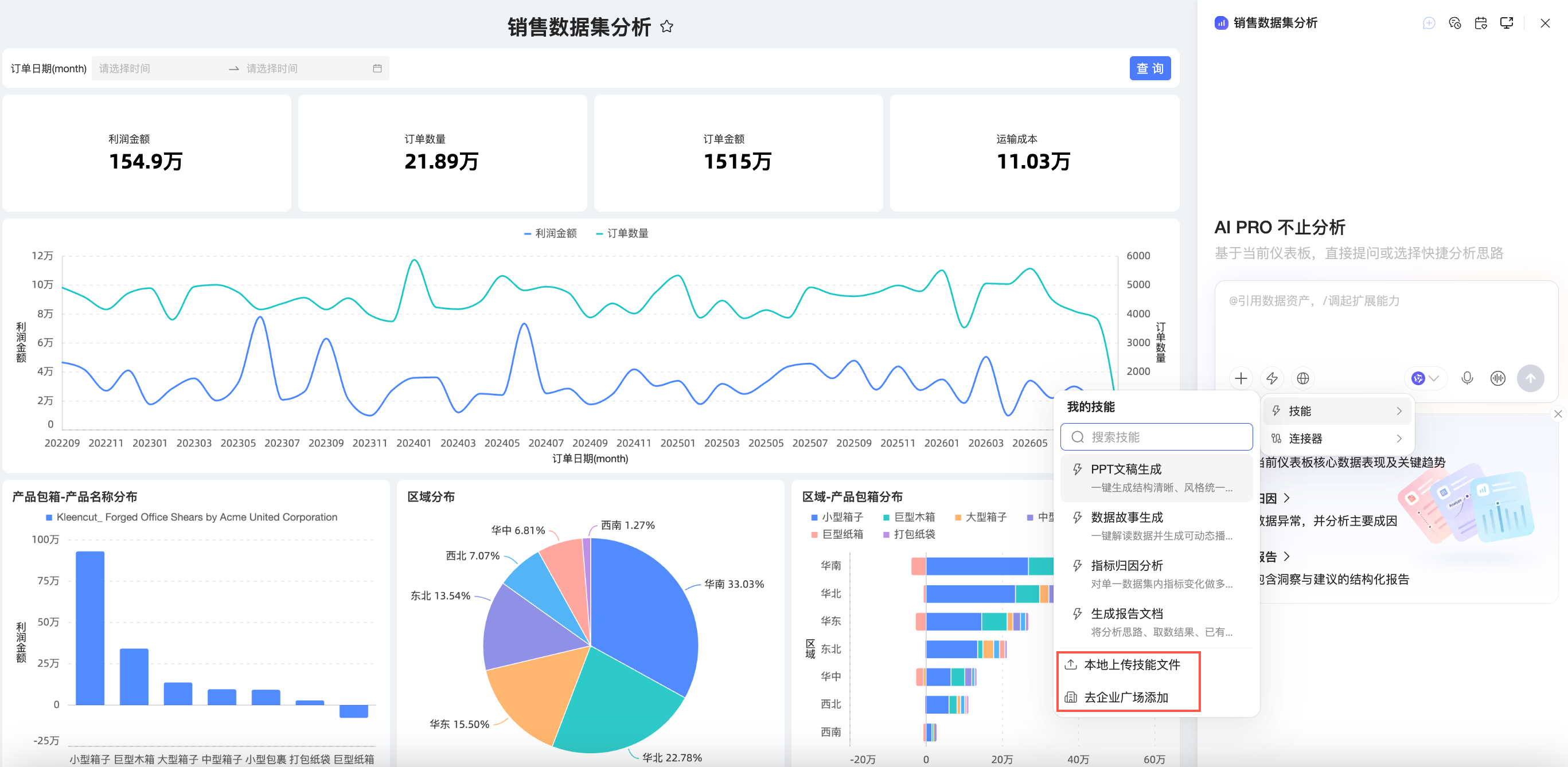Click the globe web search button
1568x767 pixels.
click(x=1302, y=378)
